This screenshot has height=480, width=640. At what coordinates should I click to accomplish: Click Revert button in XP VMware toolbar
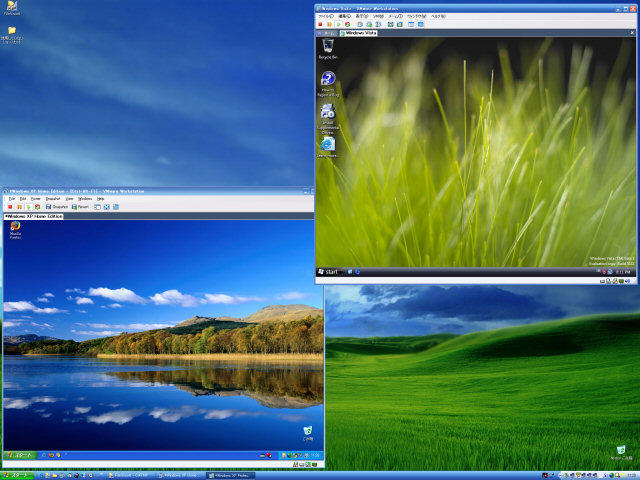click(x=80, y=207)
